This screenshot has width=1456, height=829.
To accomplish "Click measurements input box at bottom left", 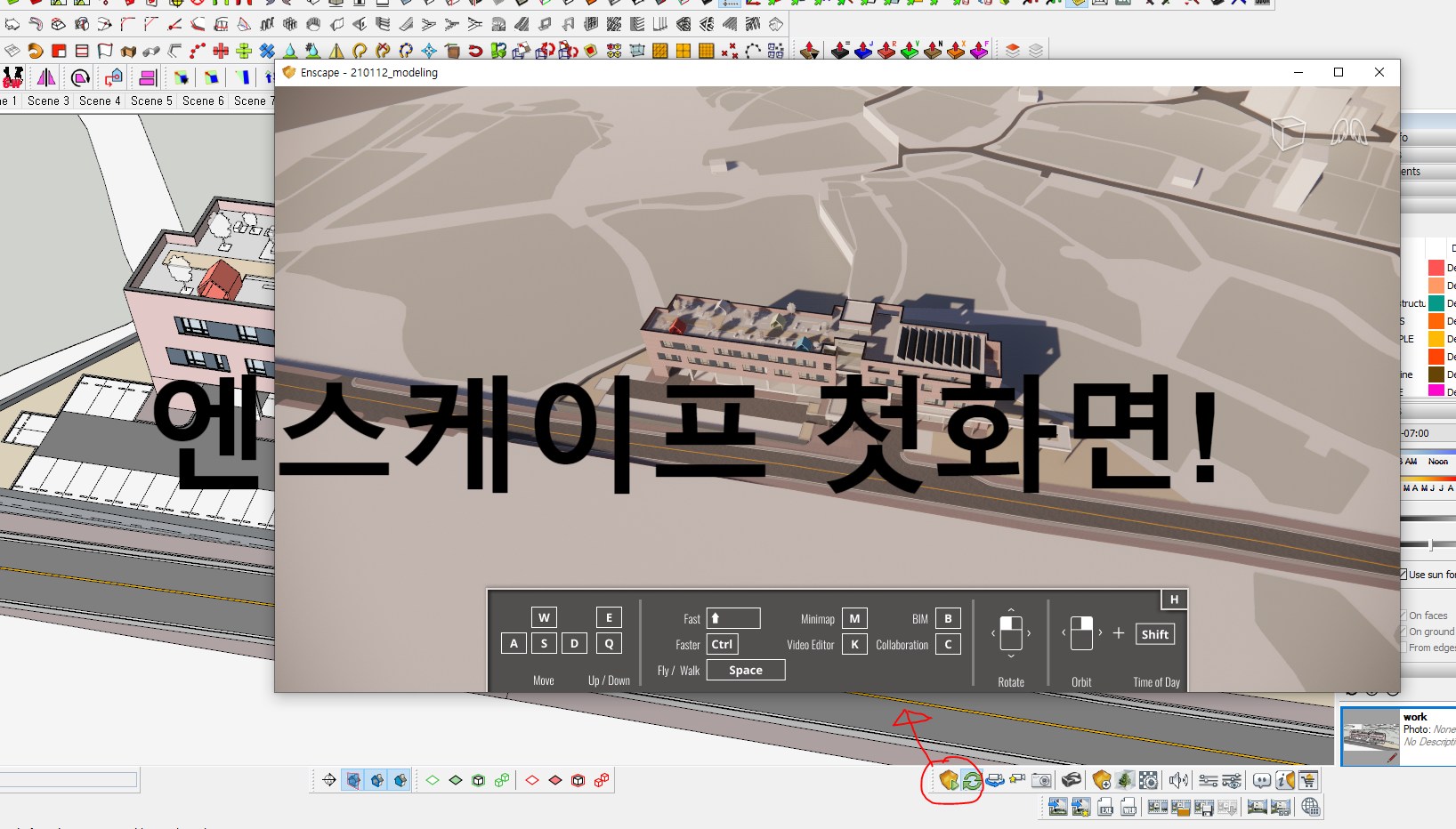I will coord(69,780).
